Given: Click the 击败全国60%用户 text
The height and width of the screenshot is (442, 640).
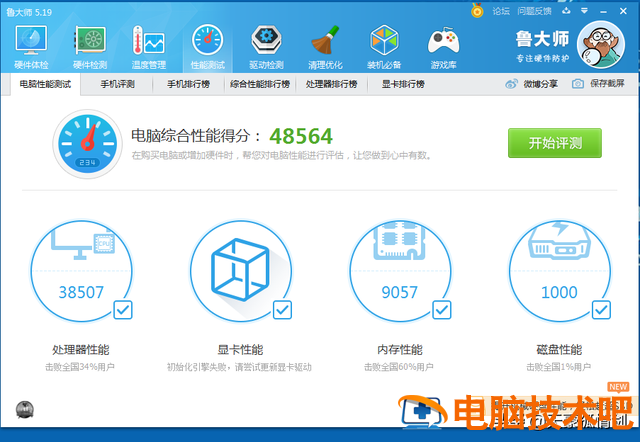Looking at the screenshot, I should coord(399,367).
